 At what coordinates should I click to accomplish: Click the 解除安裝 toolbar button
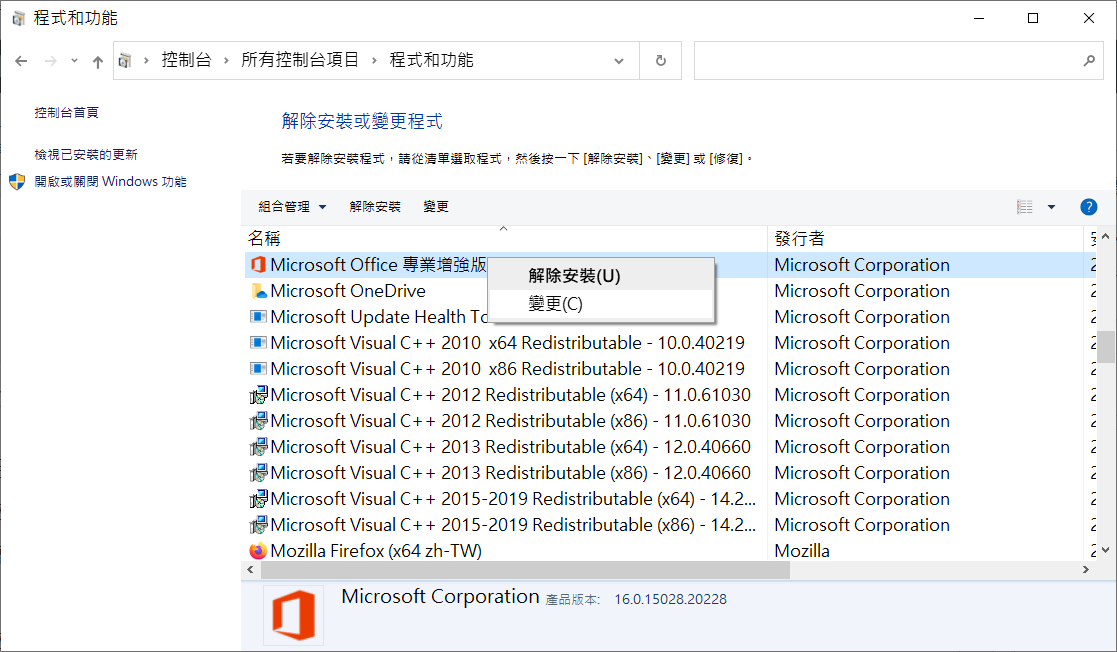[x=375, y=207]
